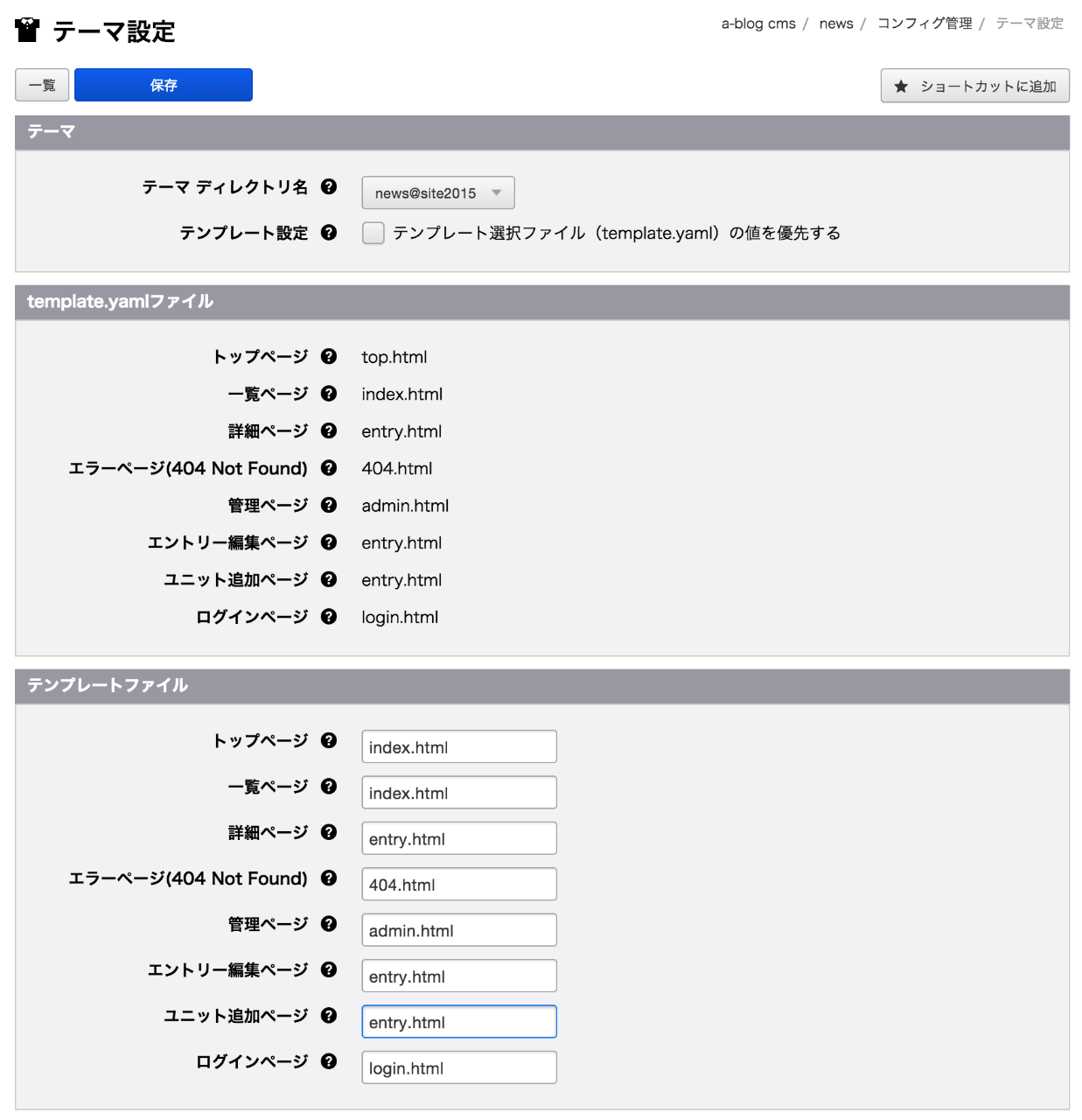Click the help icon beside トップページ in template.yaml section

pyautogui.click(x=328, y=356)
